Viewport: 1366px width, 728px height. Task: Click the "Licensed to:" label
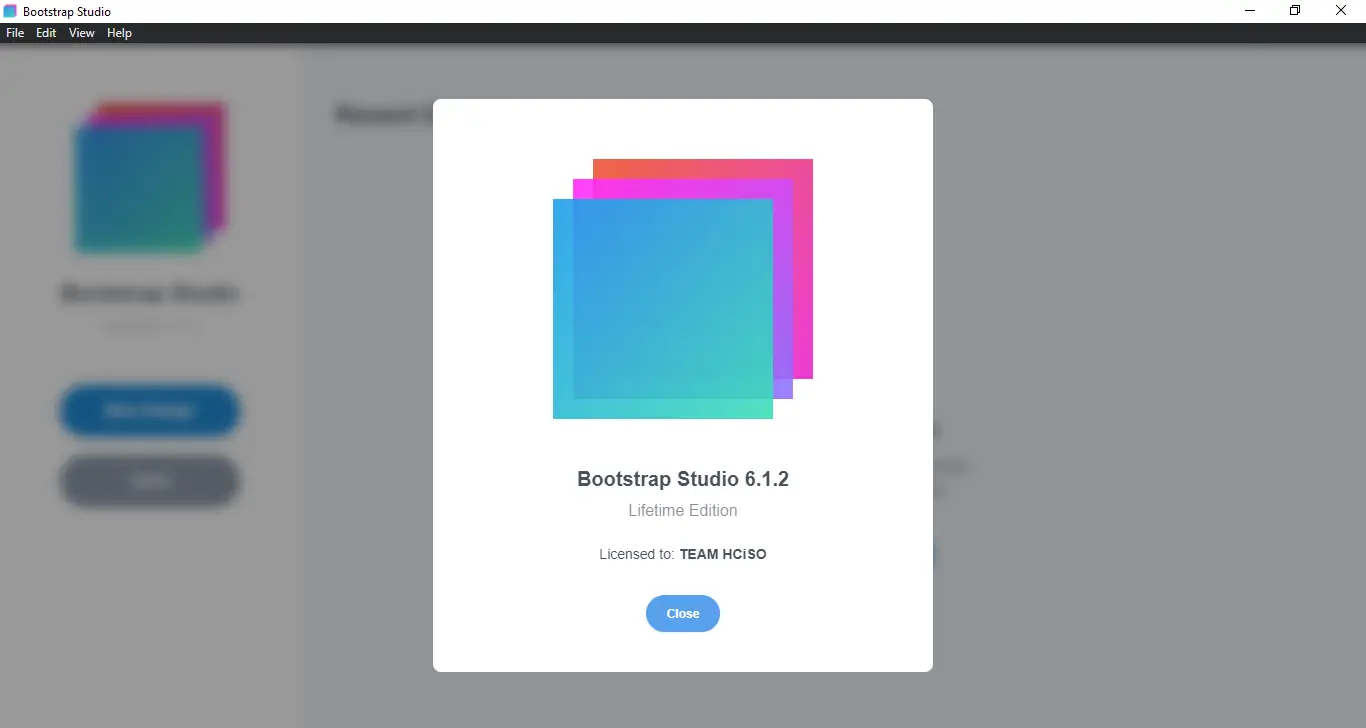(637, 554)
